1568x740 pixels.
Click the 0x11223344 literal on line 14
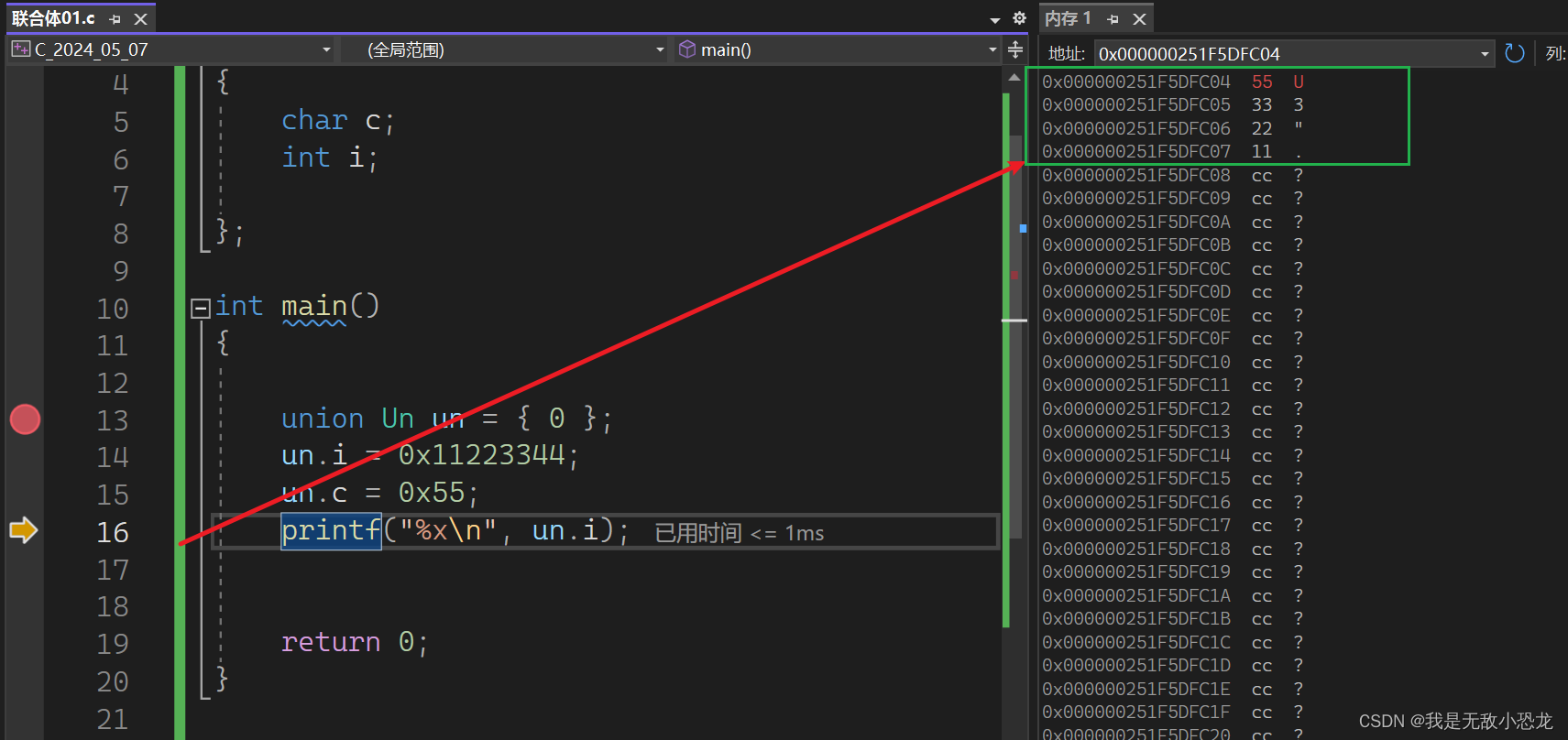click(481, 454)
